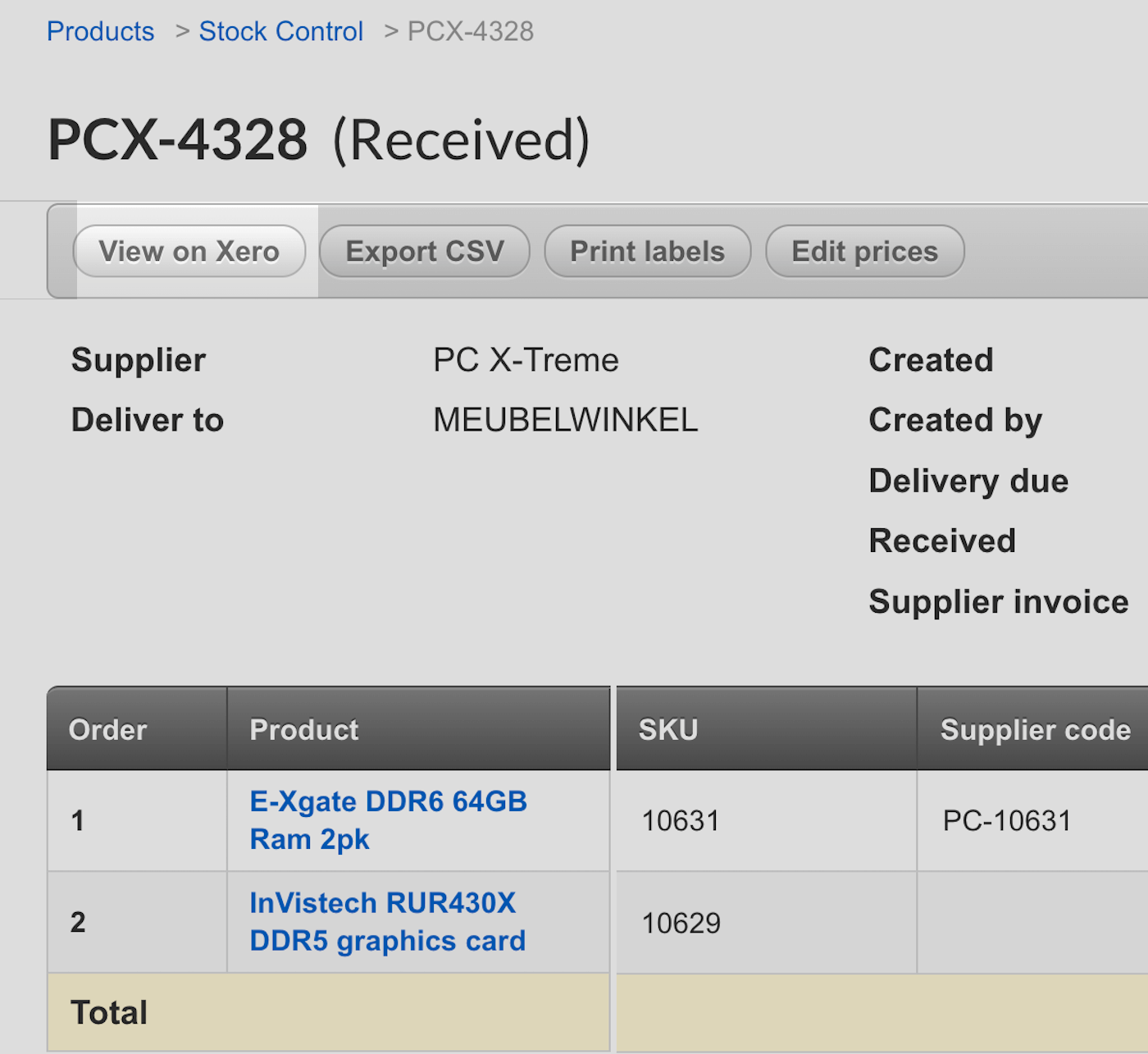Click the Product column header

click(304, 729)
